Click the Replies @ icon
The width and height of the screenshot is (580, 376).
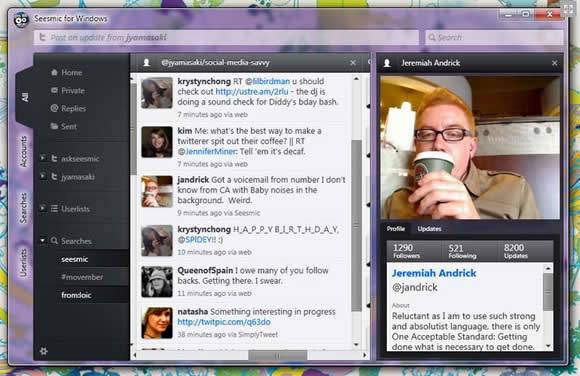click(54, 108)
